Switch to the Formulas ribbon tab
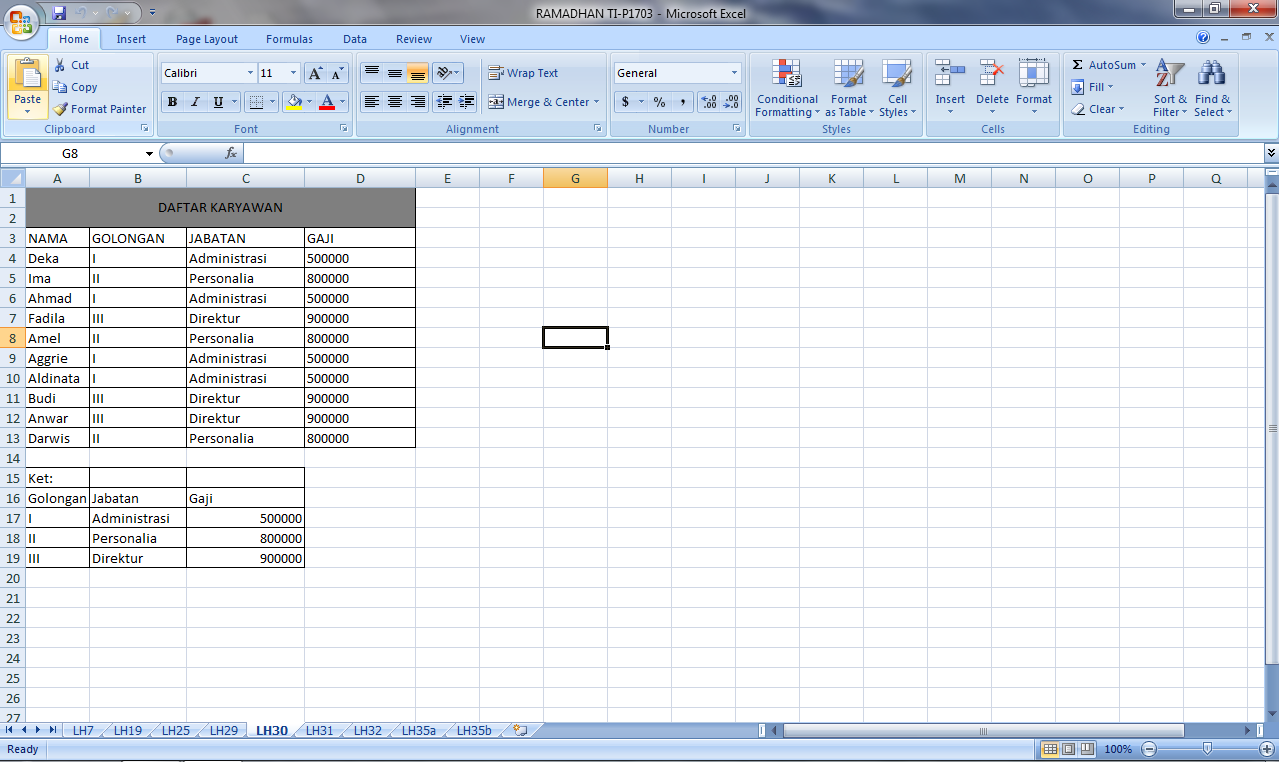The height and width of the screenshot is (762, 1279). click(x=289, y=38)
